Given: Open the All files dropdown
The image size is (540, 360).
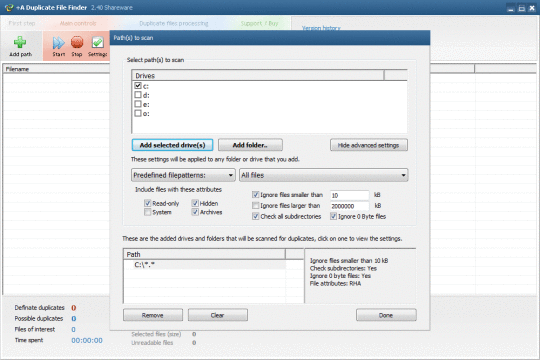Looking at the screenshot, I should click(323, 175).
